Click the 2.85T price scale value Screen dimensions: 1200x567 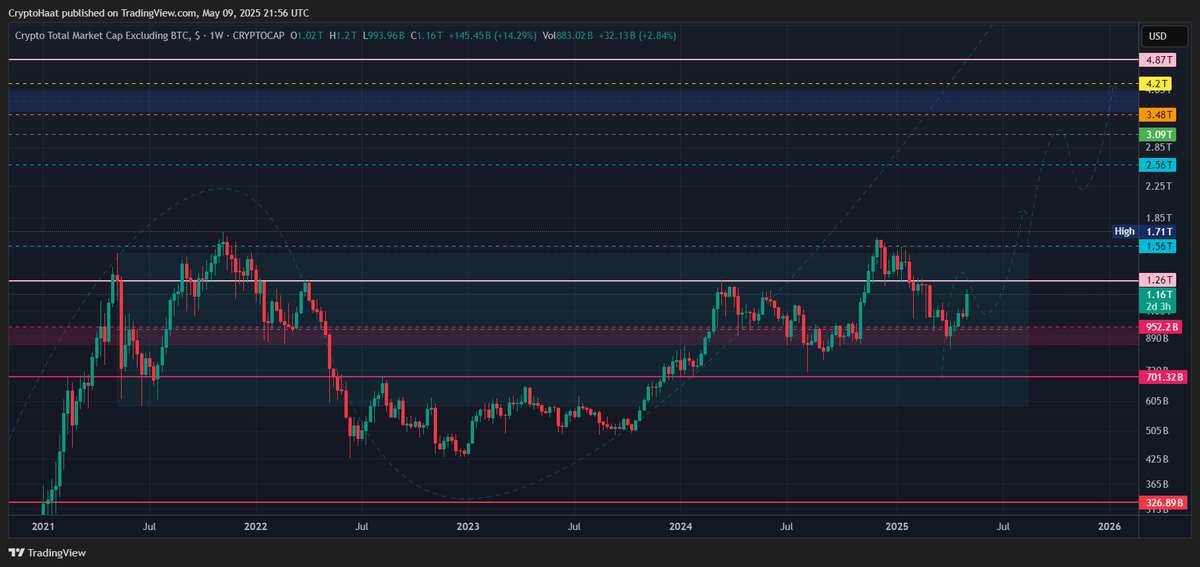(1158, 147)
